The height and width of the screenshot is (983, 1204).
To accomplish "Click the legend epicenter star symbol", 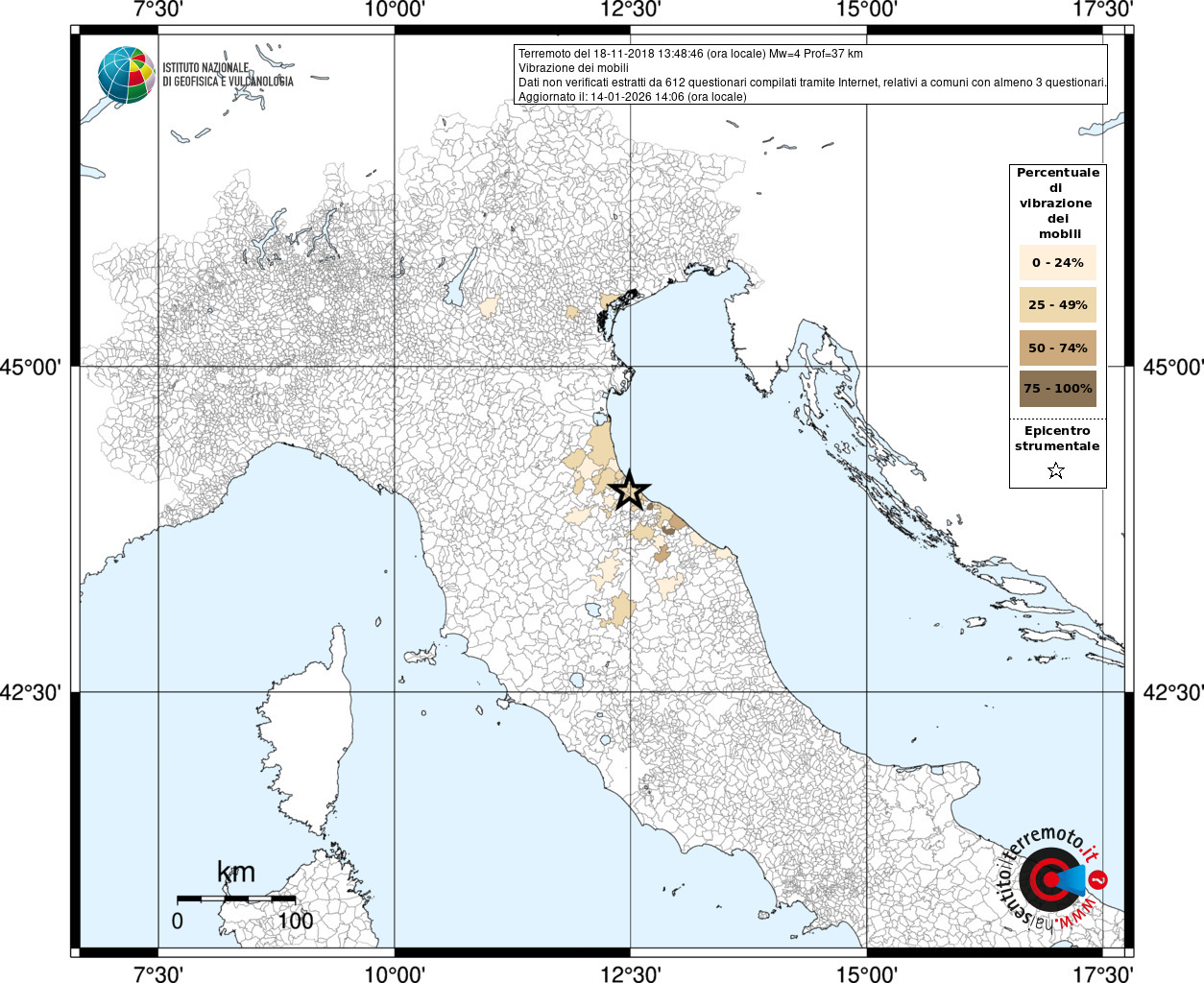I will [x=1056, y=470].
